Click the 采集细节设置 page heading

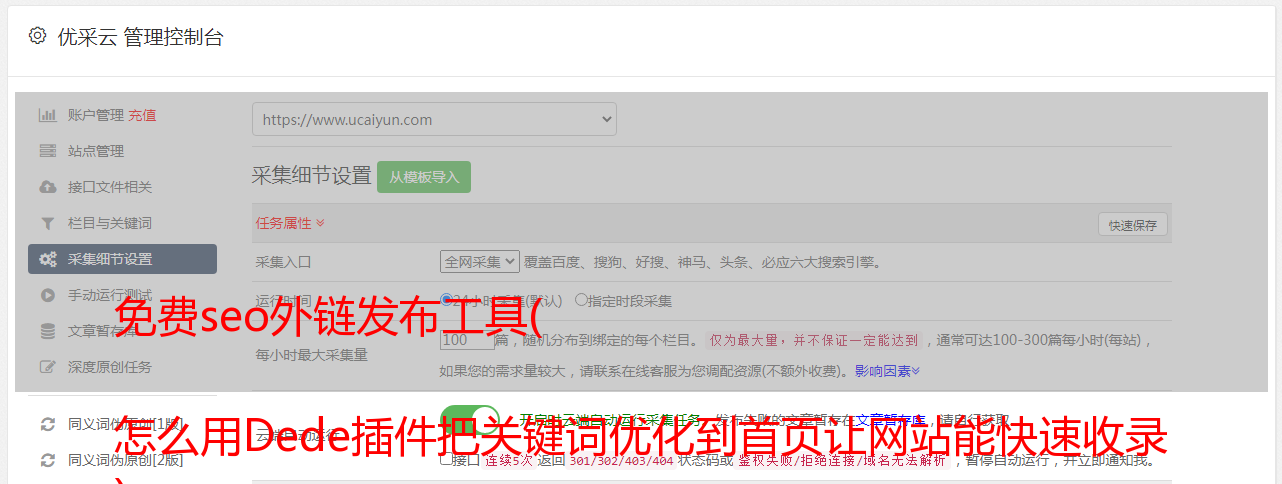[312, 176]
